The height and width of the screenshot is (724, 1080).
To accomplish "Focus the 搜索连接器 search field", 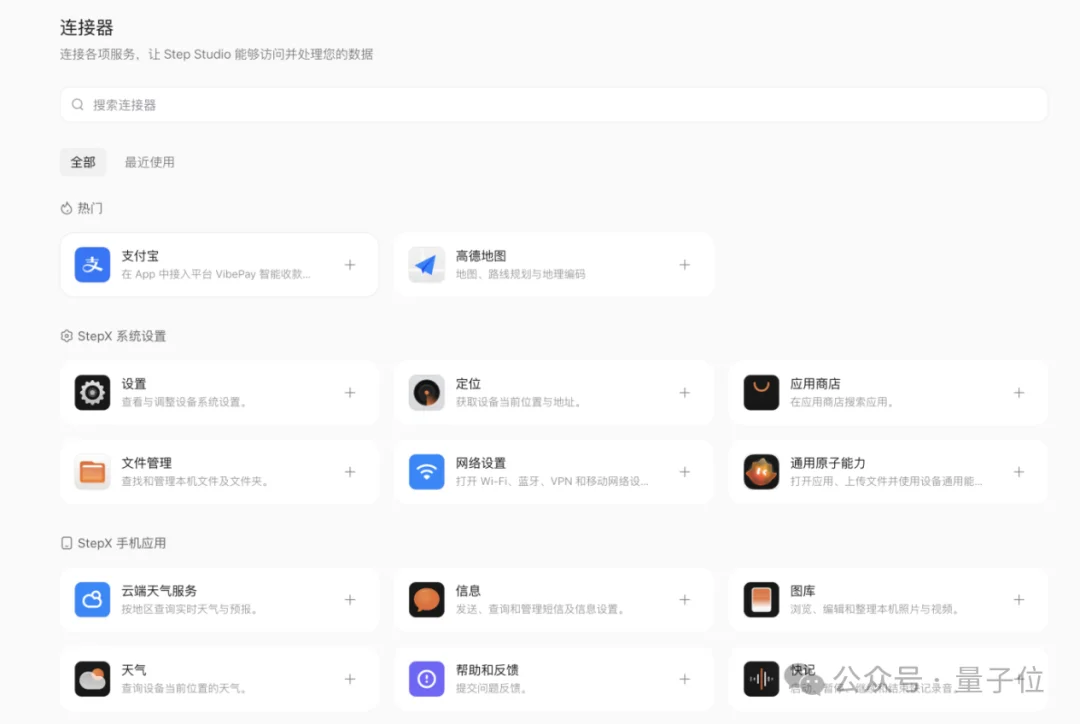I will (554, 105).
